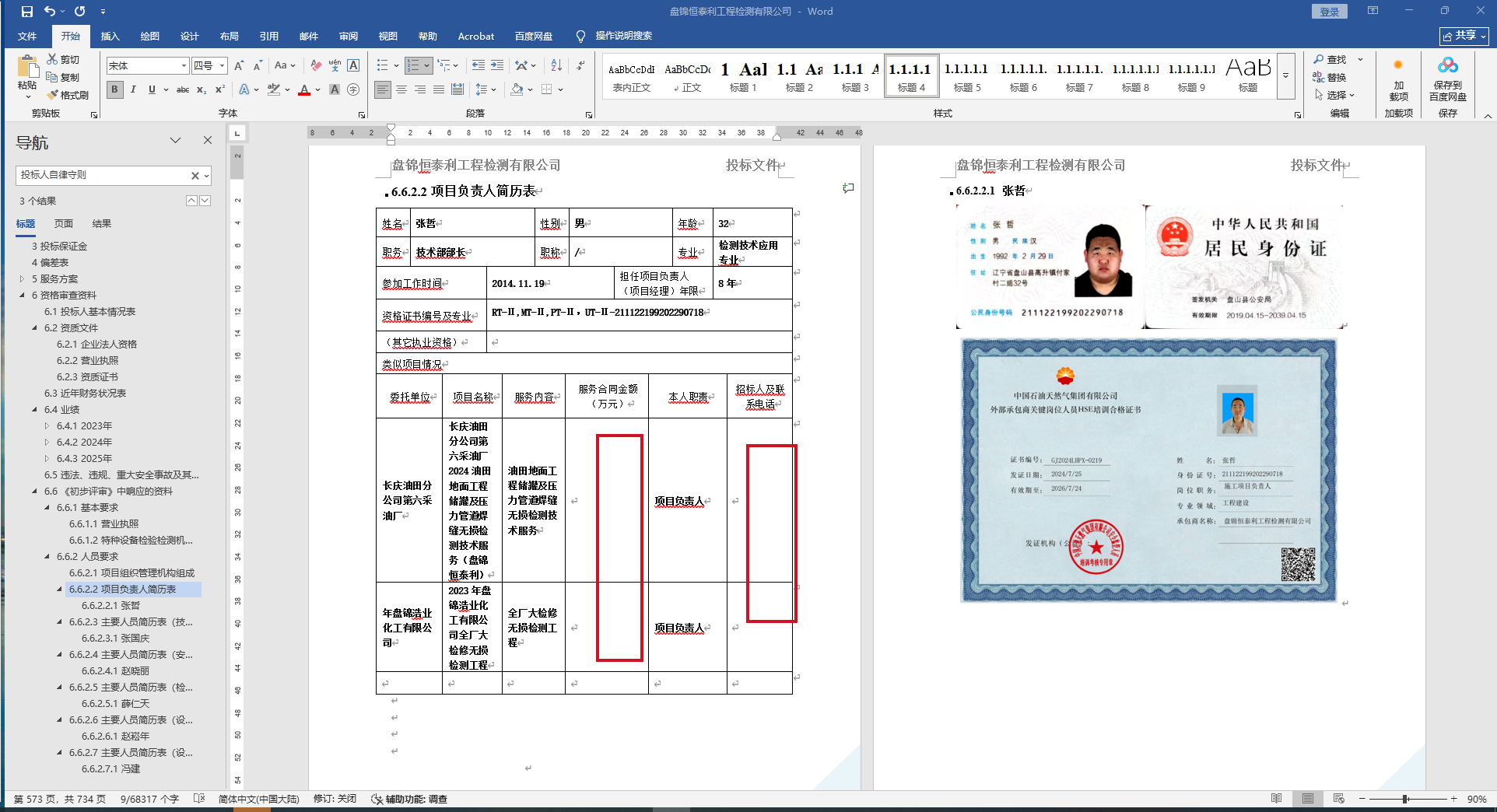Save the file to 百度网盘
This screenshot has height=812, width=1497.
[1447, 80]
